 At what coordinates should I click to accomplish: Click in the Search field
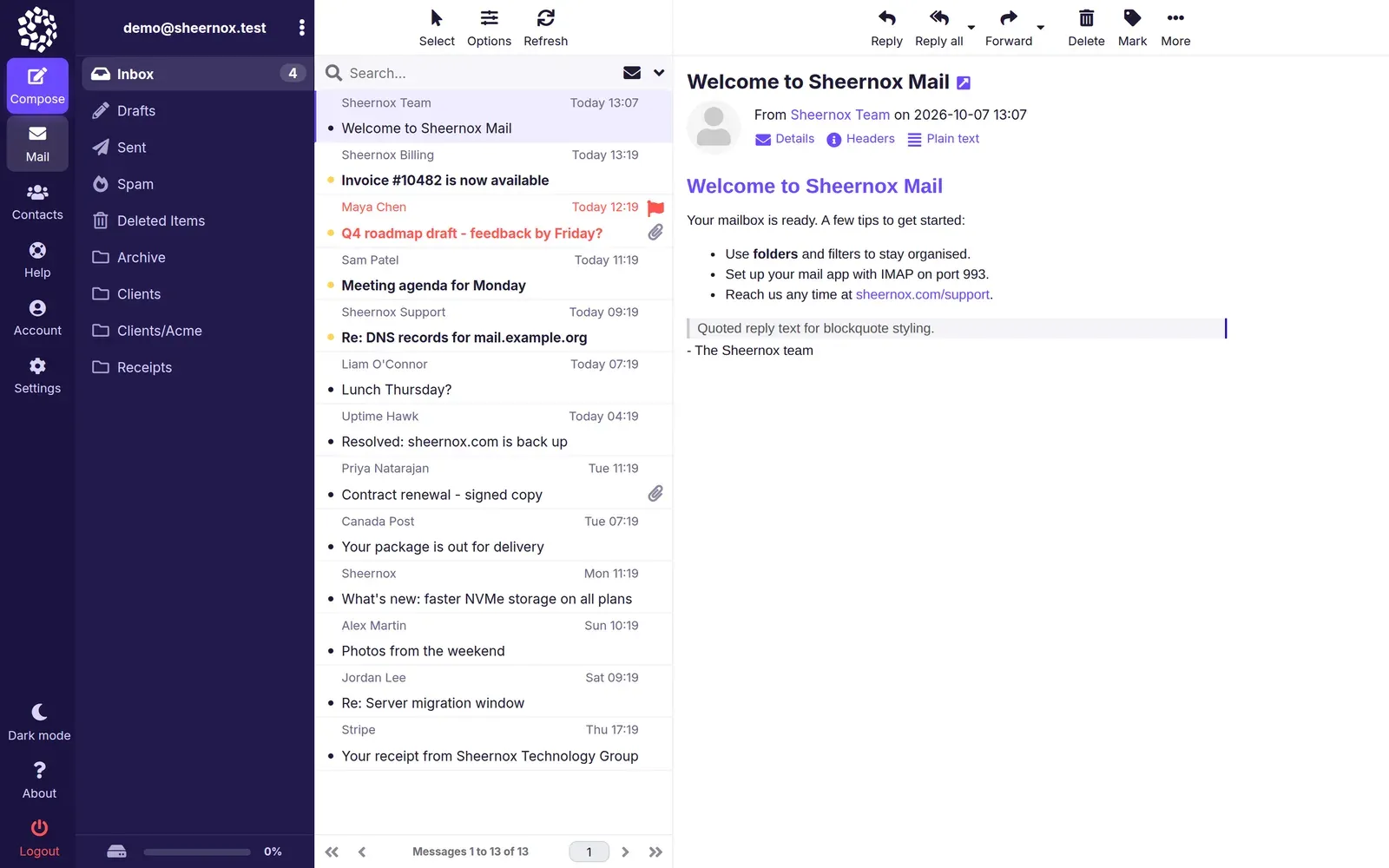(480, 73)
